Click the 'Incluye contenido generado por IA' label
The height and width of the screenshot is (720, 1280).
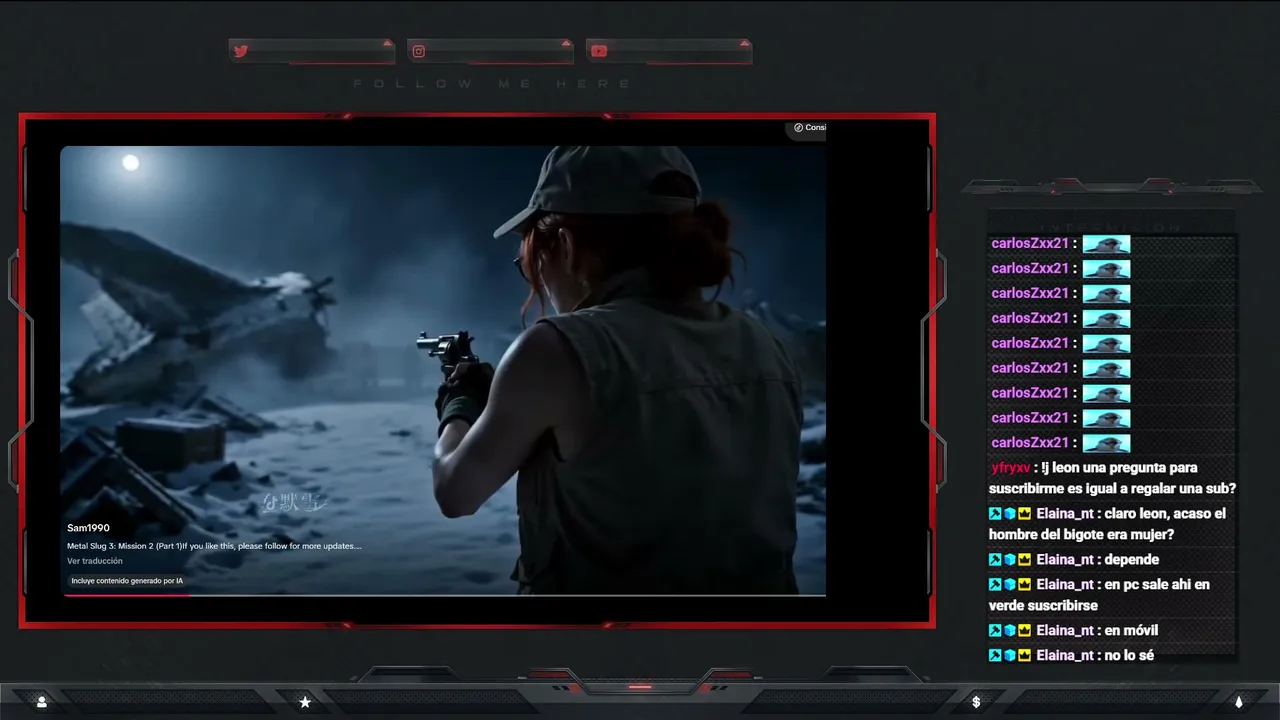[127, 581]
